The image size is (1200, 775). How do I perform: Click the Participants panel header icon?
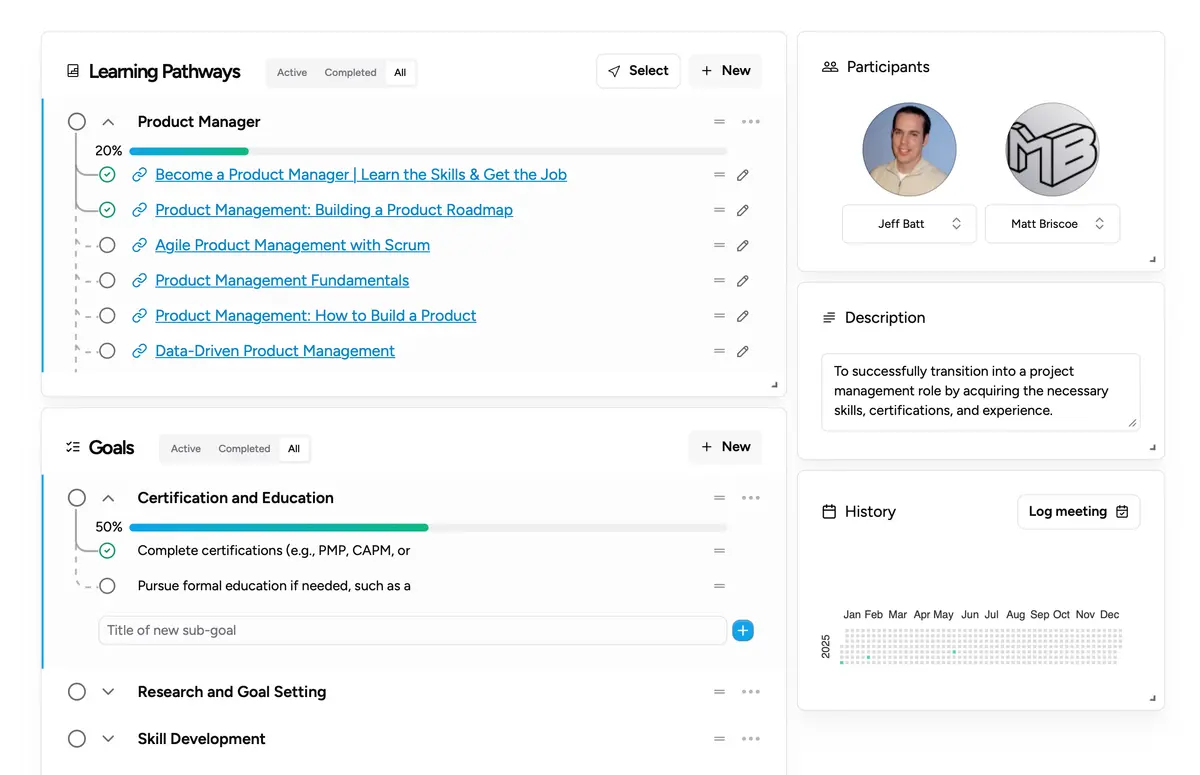pyautogui.click(x=829, y=66)
